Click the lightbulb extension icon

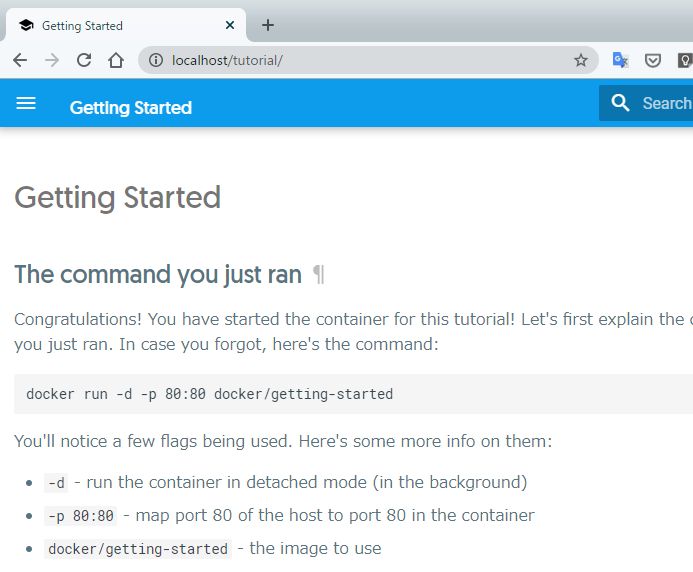point(685,60)
